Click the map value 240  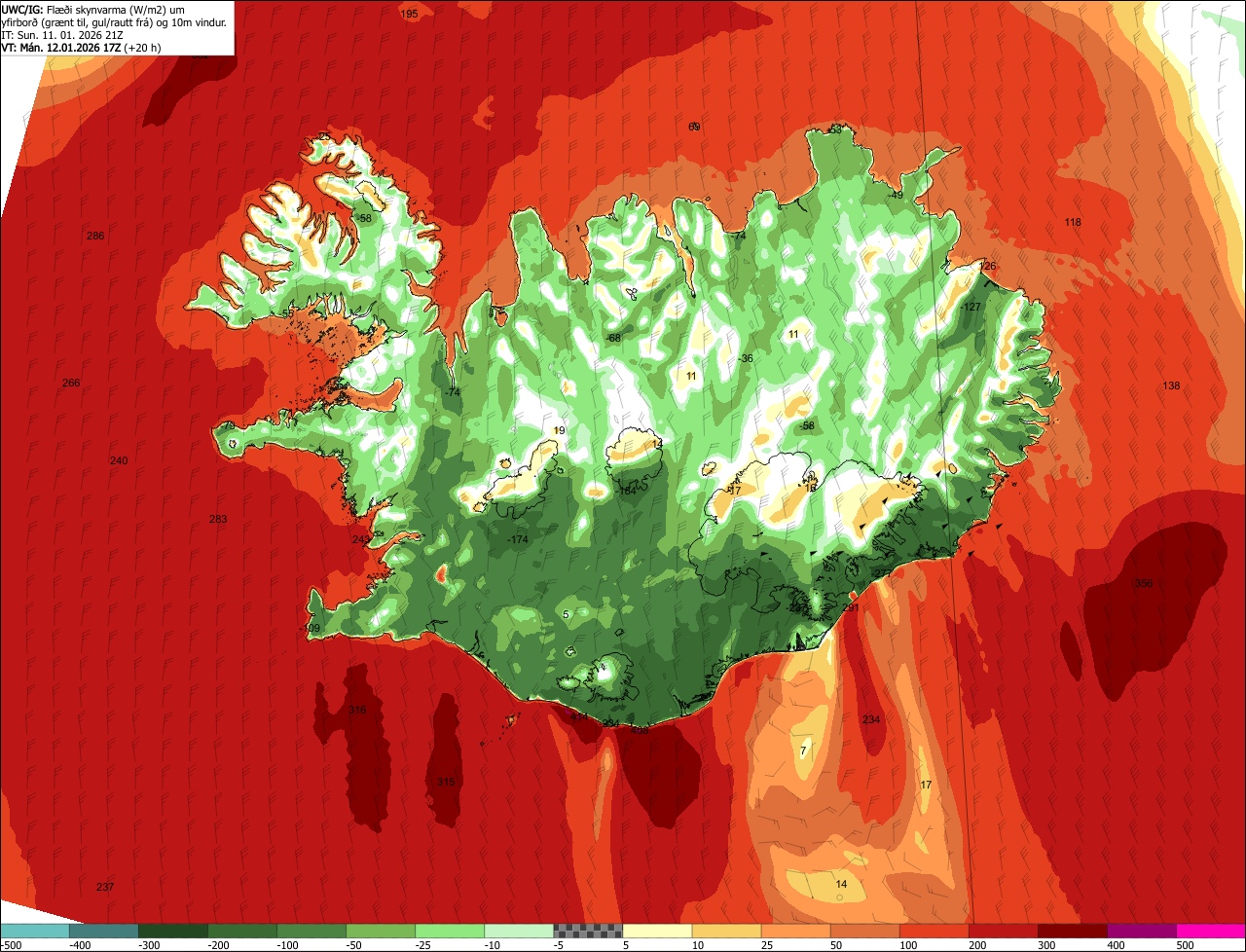tap(119, 460)
